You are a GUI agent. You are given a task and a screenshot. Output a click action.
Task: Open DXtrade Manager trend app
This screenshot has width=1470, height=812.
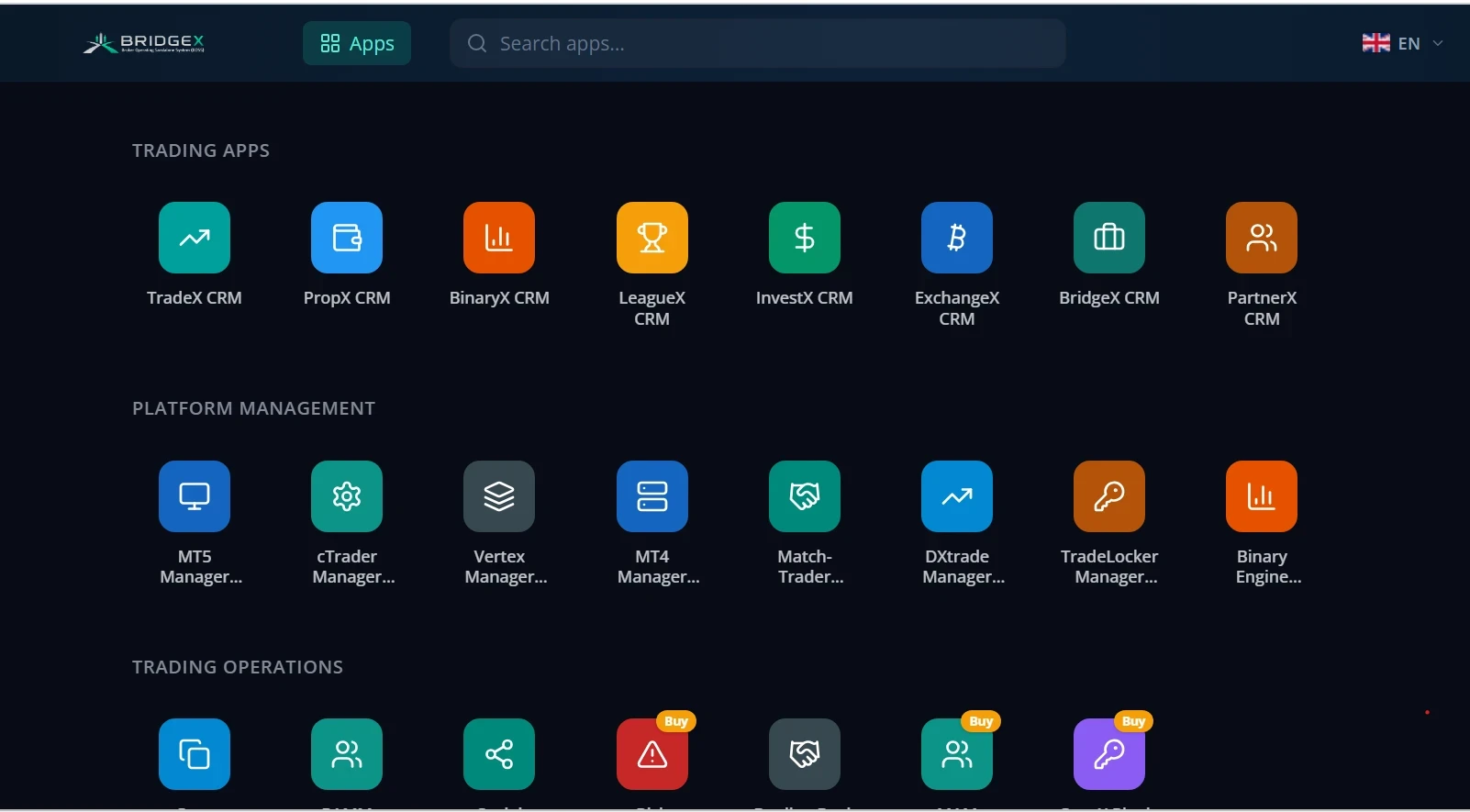point(957,496)
